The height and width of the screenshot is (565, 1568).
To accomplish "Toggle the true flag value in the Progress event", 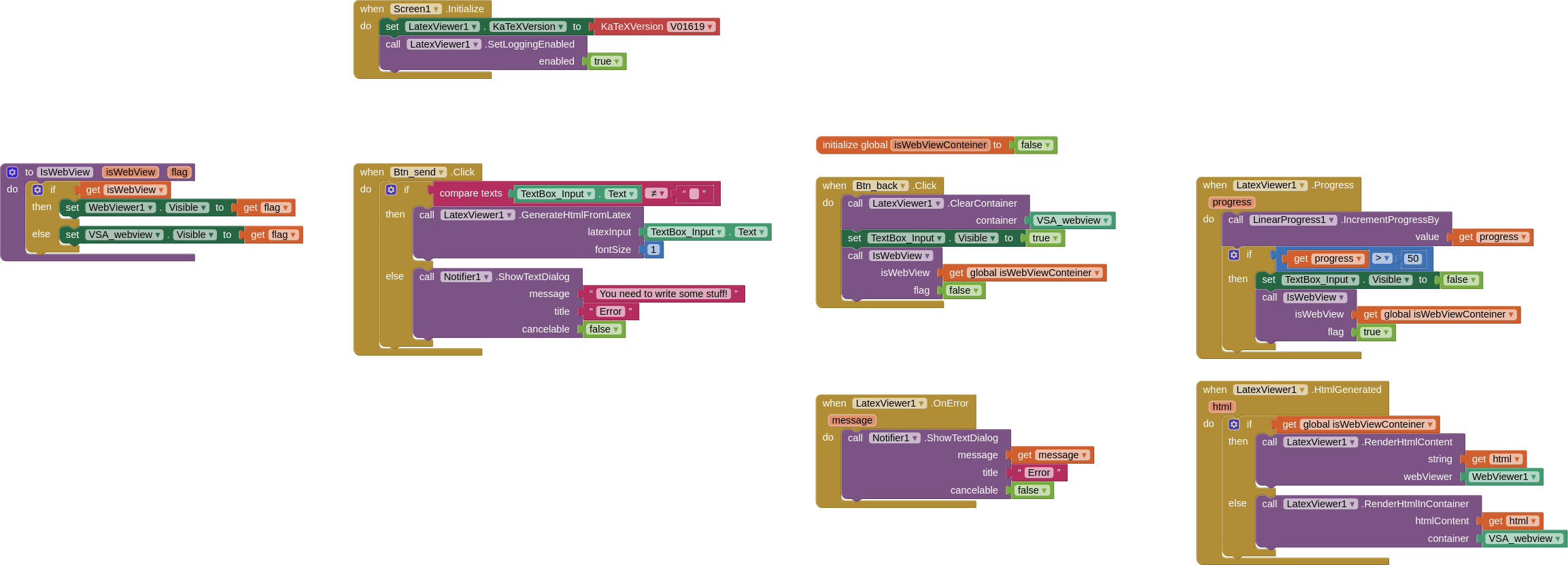I will click(x=1376, y=332).
